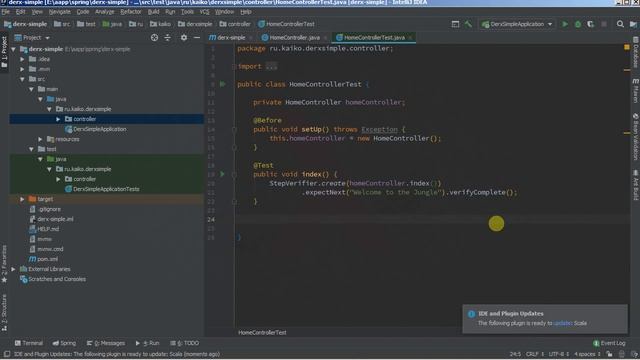
Task: Fold the setUp() method in gutter
Action: point(234,129)
